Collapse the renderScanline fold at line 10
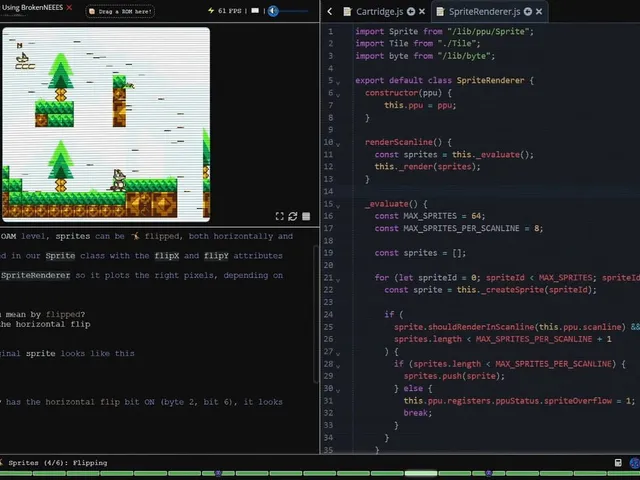This screenshot has height=480, width=640. pos(338,144)
